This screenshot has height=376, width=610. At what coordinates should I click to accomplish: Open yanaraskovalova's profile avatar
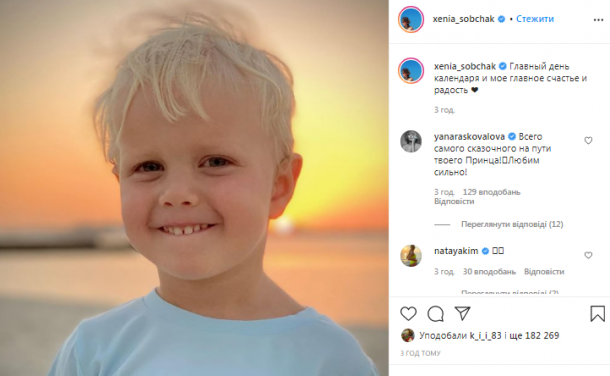coord(411,141)
